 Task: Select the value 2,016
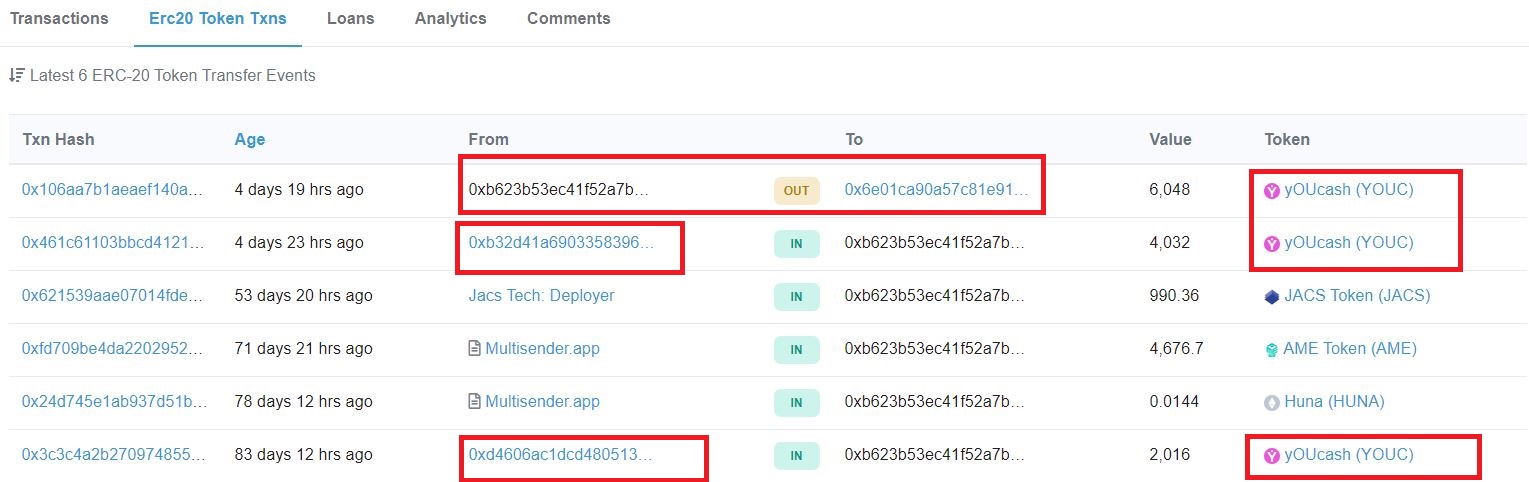click(1169, 454)
